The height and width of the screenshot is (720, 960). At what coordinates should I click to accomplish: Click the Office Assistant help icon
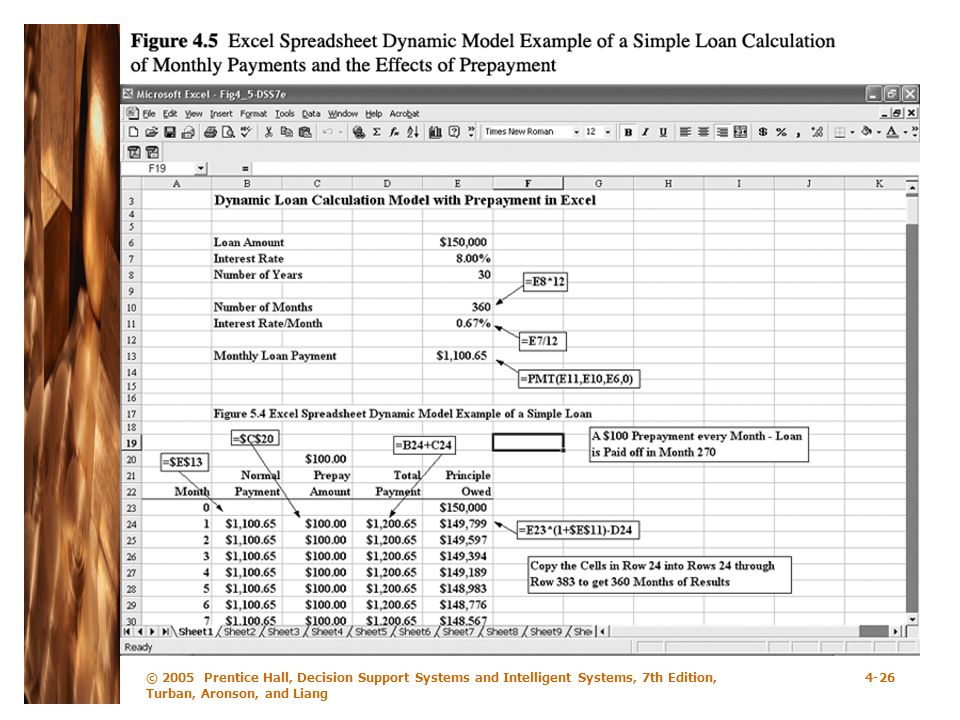454,132
